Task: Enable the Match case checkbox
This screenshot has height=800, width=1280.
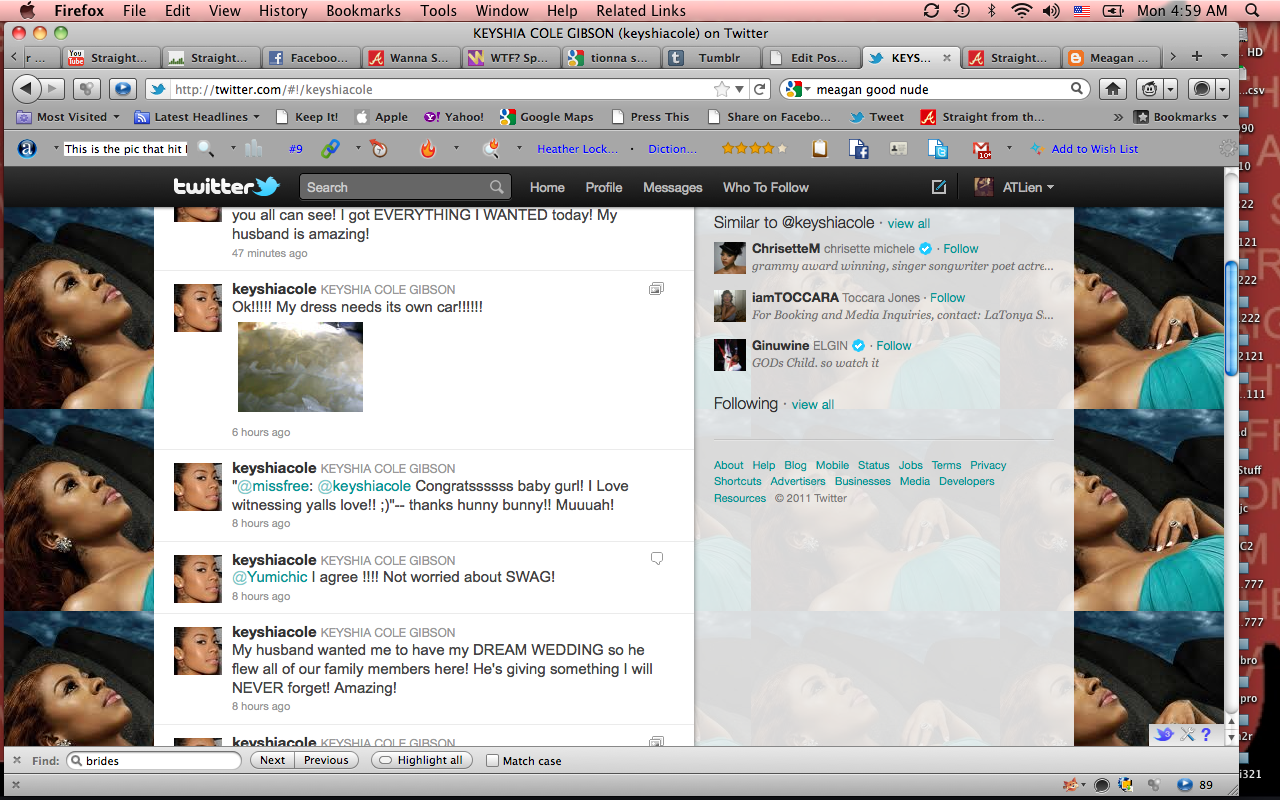Action: [492, 761]
